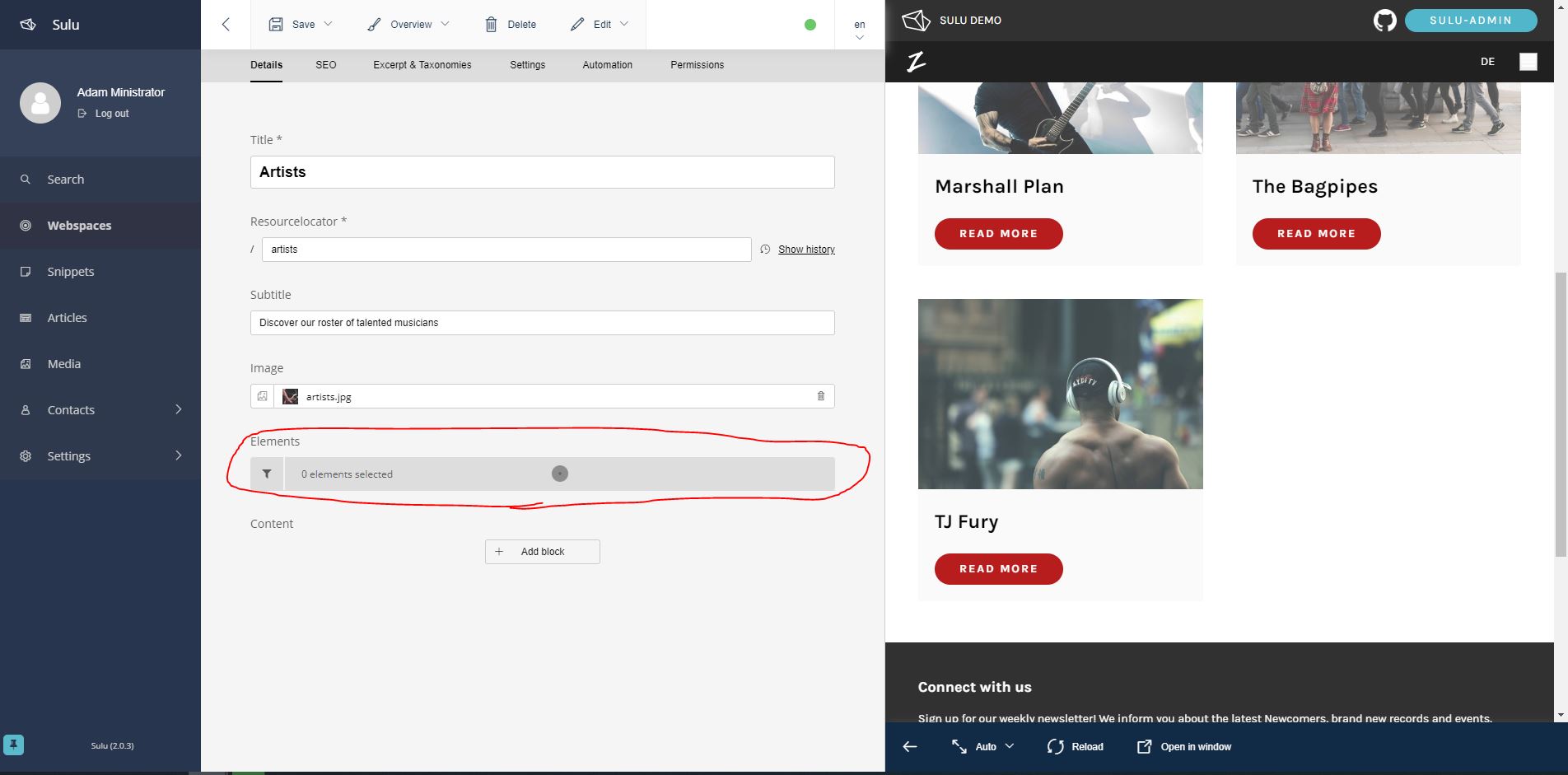Open the Elements filter funnel icon

tap(267, 474)
